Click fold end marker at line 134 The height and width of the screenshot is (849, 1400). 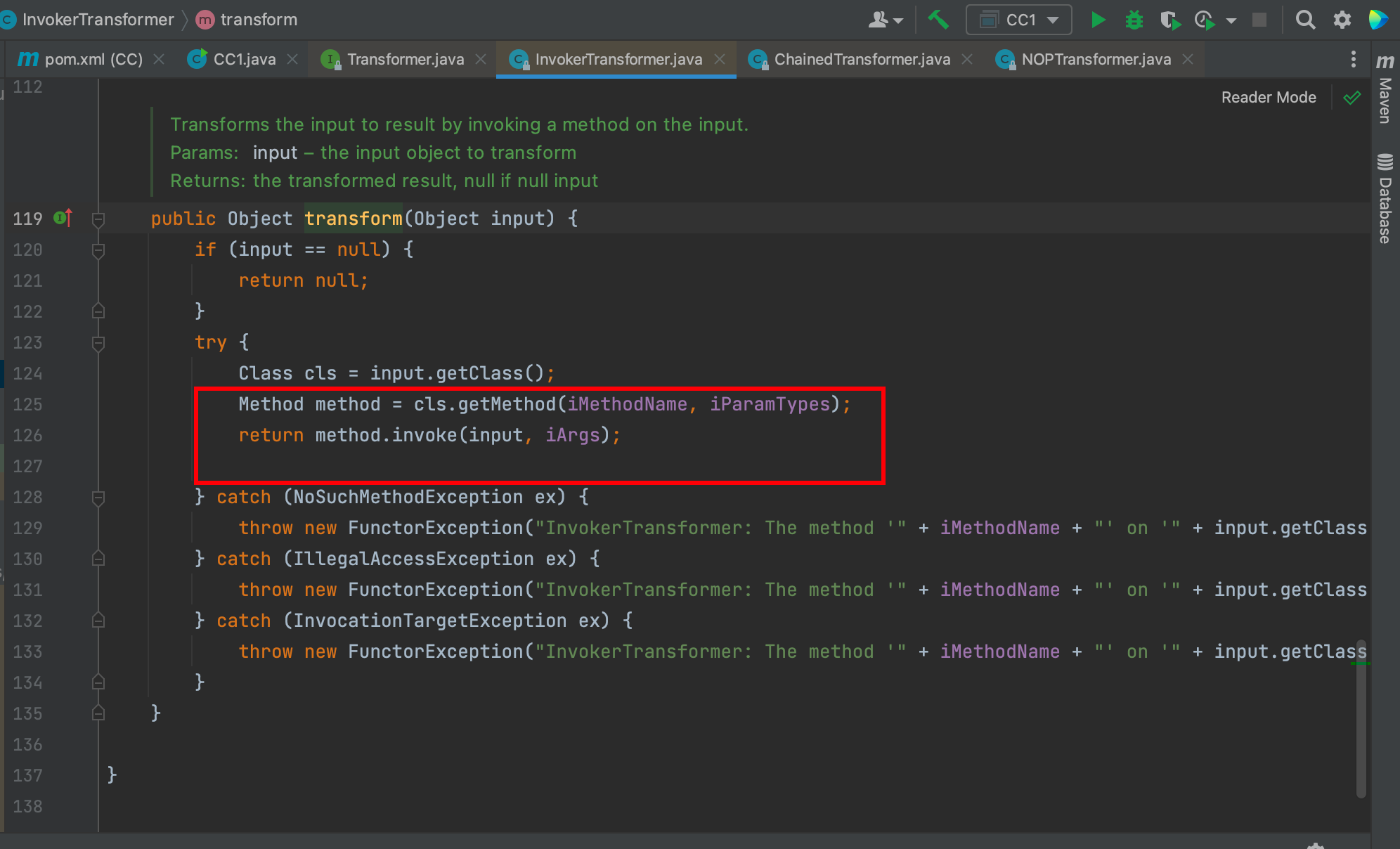[98, 682]
